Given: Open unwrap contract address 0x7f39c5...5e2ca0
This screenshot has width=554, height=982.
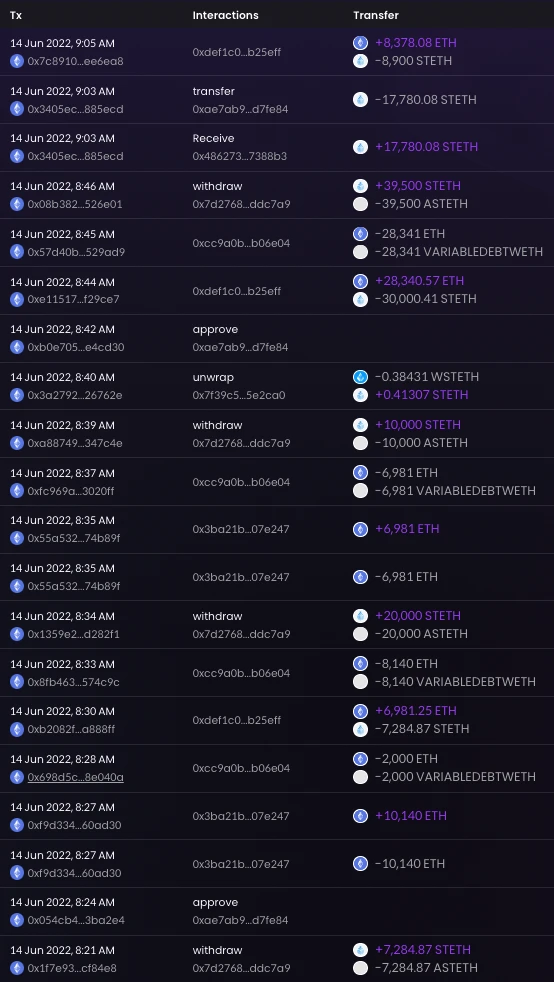Looking at the screenshot, I should click(239, 395).
